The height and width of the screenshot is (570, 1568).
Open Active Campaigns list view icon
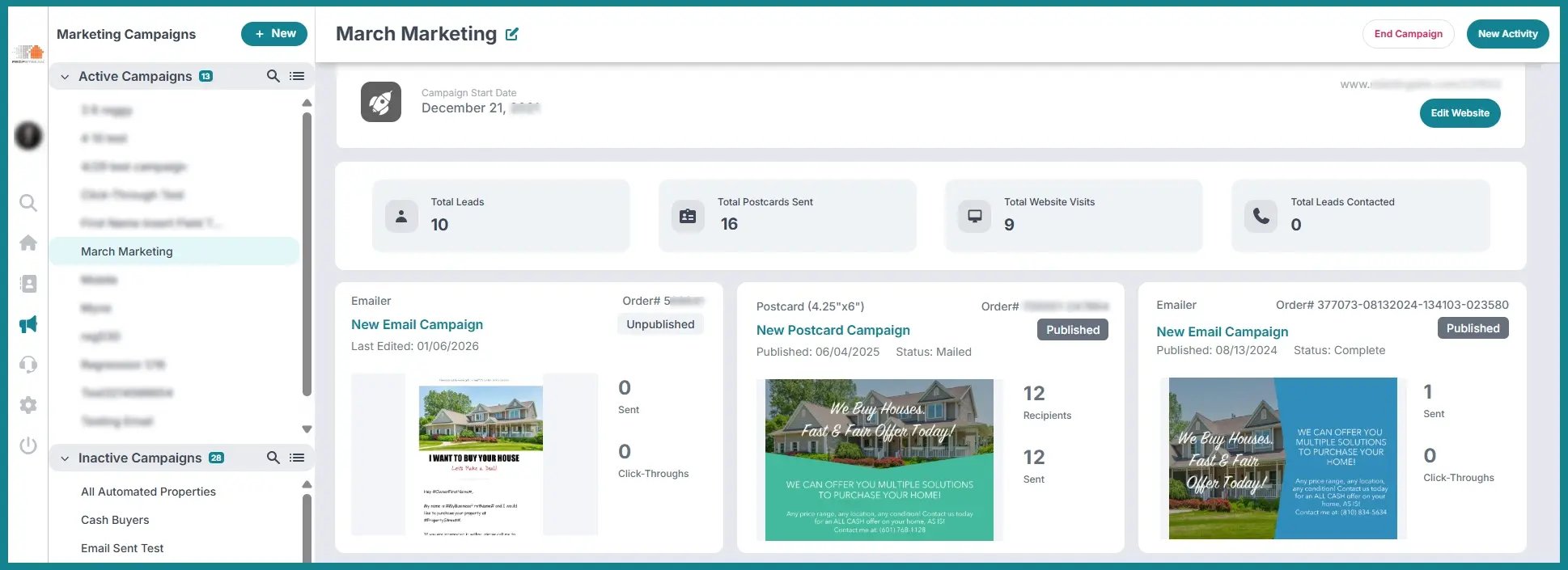pyautogui.click(x=297, y=76)
